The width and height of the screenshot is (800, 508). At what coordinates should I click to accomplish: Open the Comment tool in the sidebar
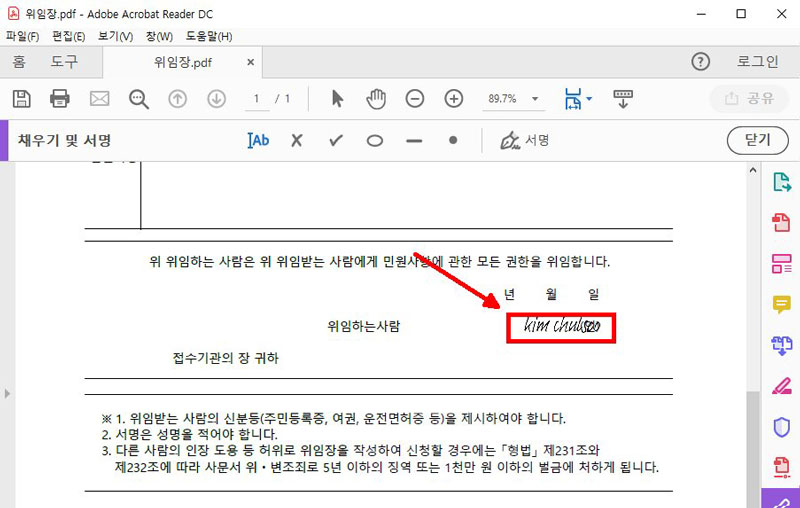(x=781, y=304)
